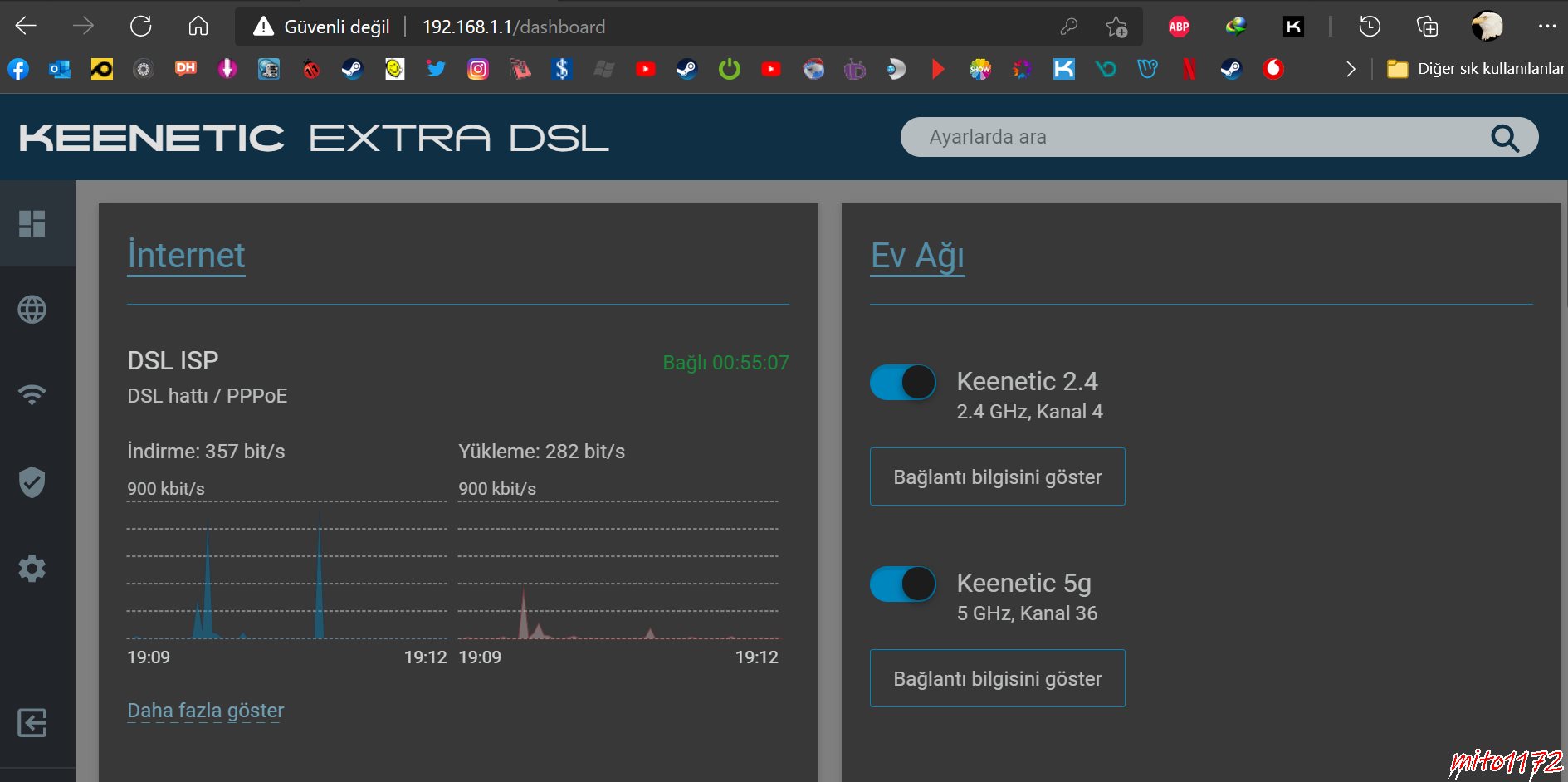Click the Yükleme upload traffic graph
1568x782 pixels.
(618, 569)
